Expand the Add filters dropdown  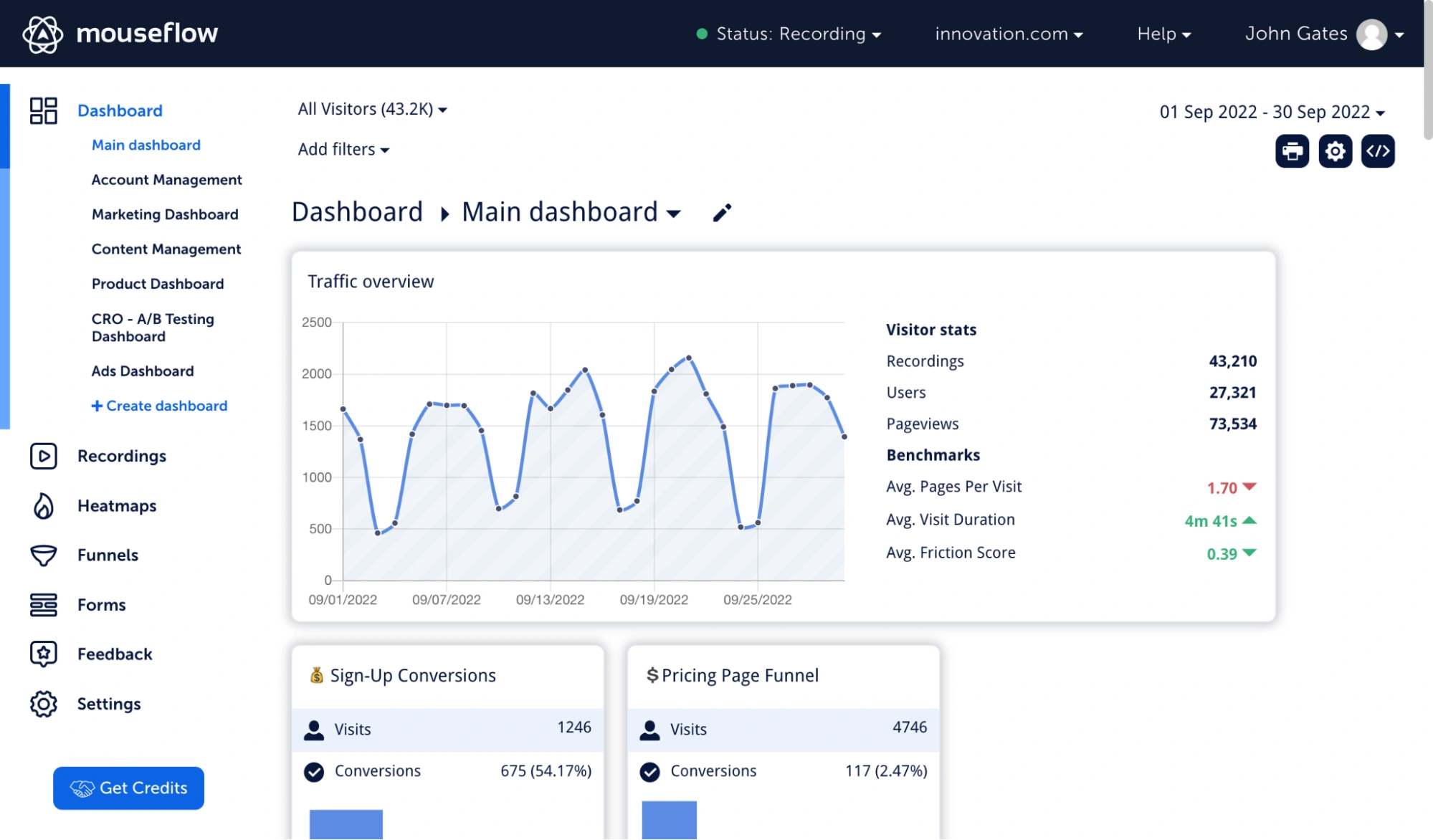(343, 149)
